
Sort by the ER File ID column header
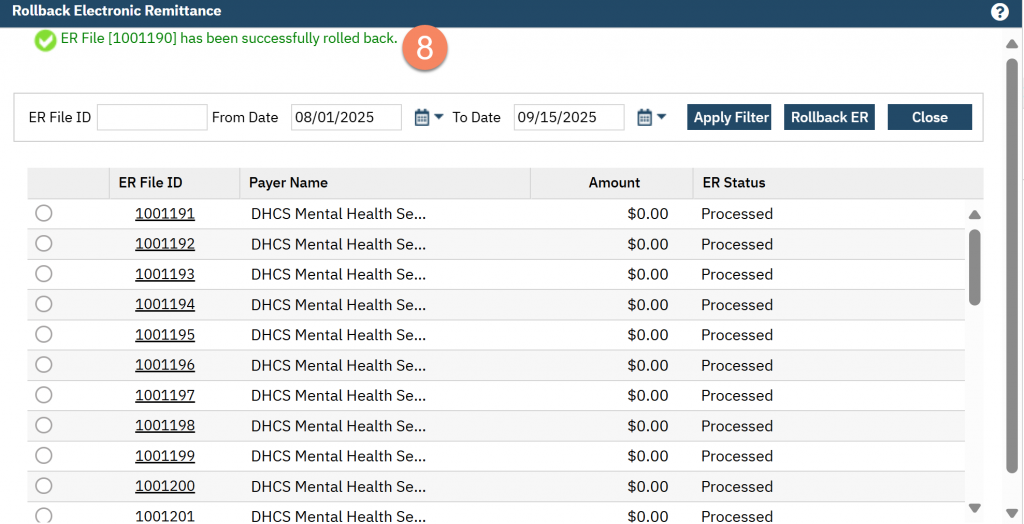tap(150, 183)
